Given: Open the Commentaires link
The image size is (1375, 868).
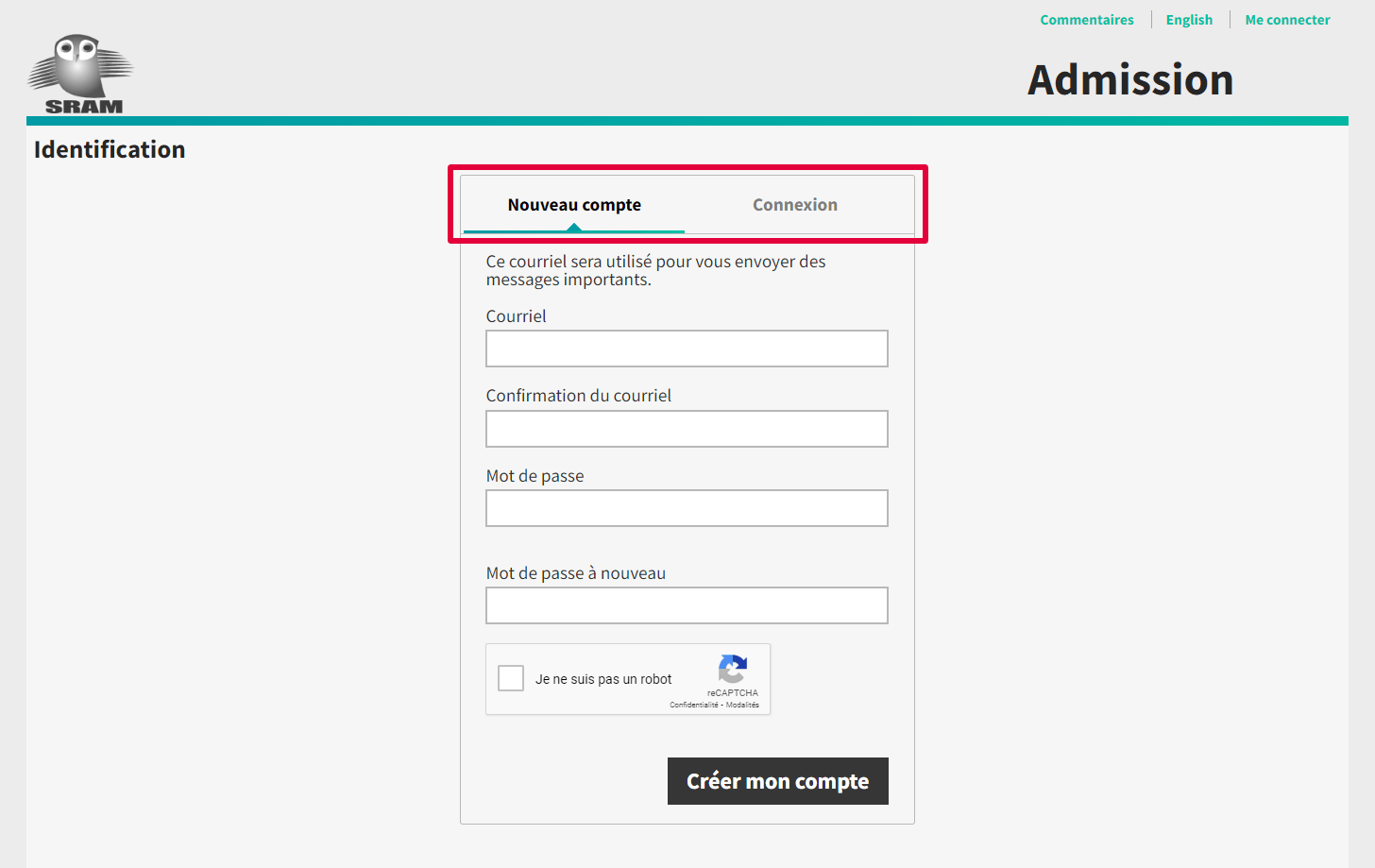Looking at the screenshot, I should (1086, 20).
